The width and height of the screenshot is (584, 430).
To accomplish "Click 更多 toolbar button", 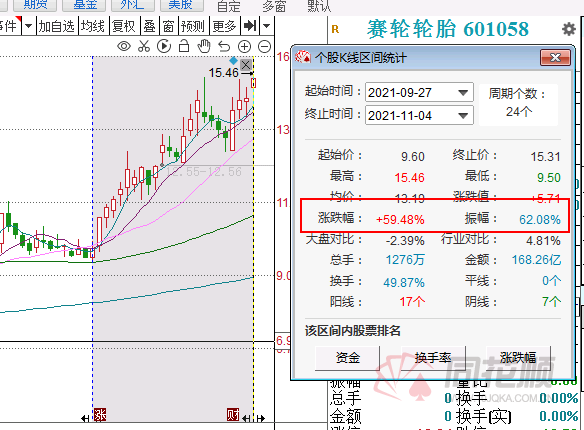I will [x=225, y=26].
